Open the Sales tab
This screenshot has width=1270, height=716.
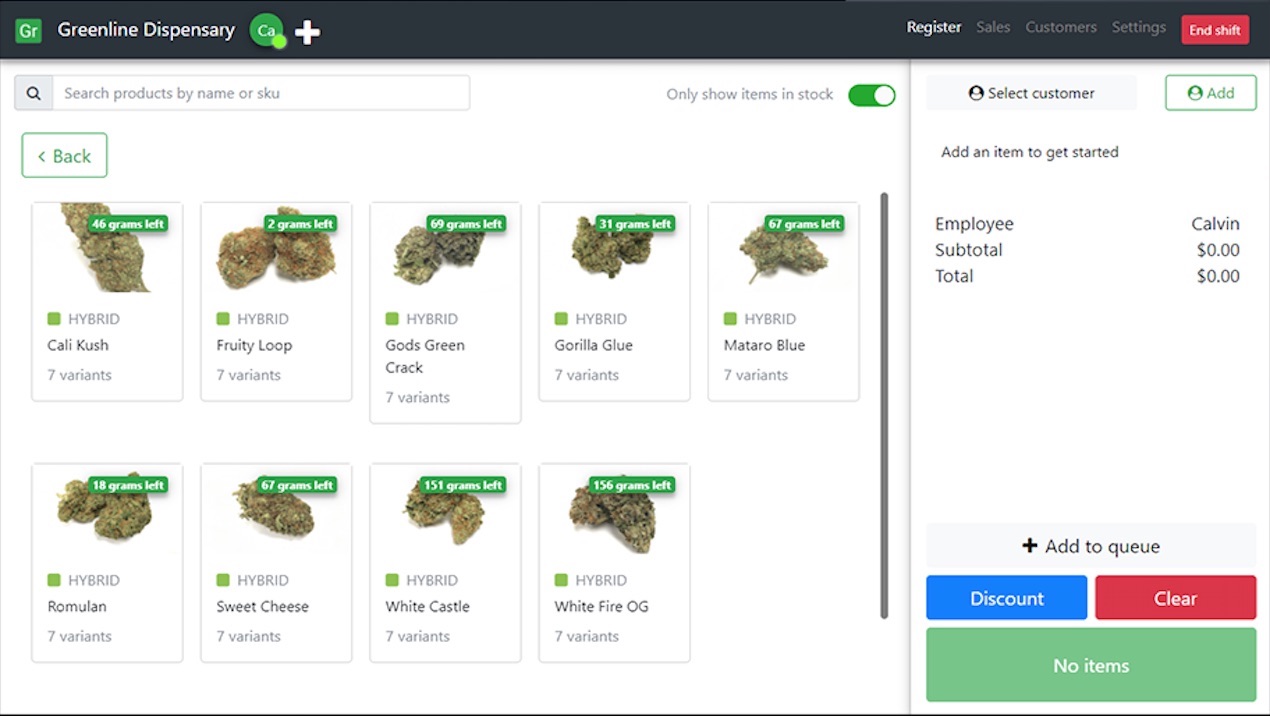click(x=992, y=28)
